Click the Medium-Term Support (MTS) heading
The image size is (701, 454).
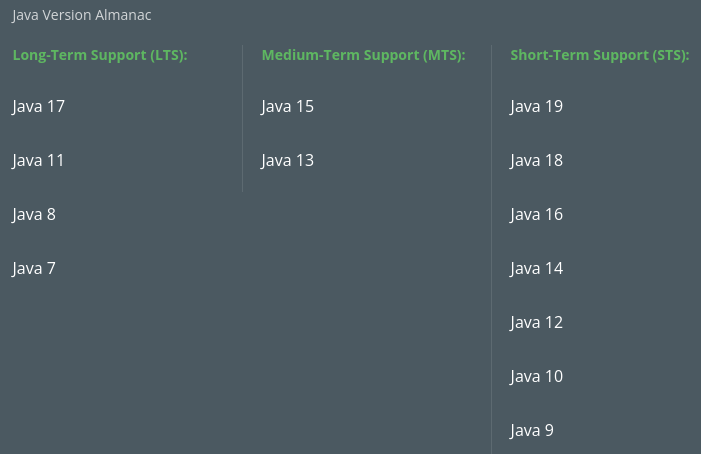(x=363, y=55)
